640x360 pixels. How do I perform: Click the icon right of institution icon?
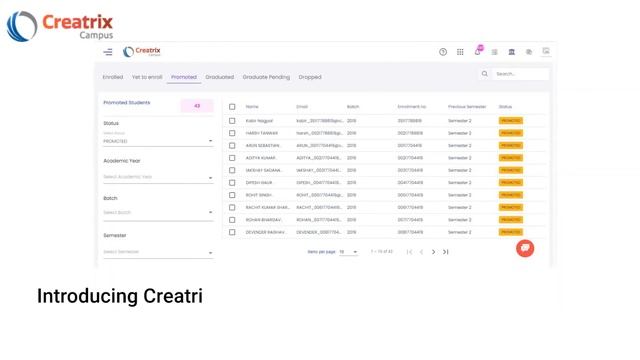tap(529, 52)
